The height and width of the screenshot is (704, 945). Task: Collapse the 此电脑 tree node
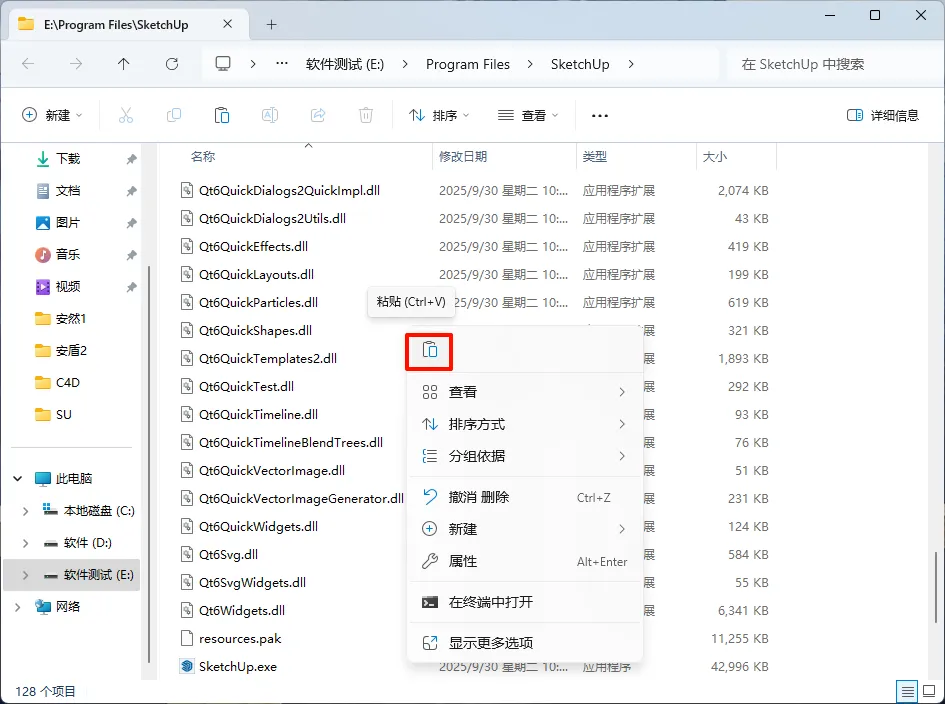click(x=17, y=479)
